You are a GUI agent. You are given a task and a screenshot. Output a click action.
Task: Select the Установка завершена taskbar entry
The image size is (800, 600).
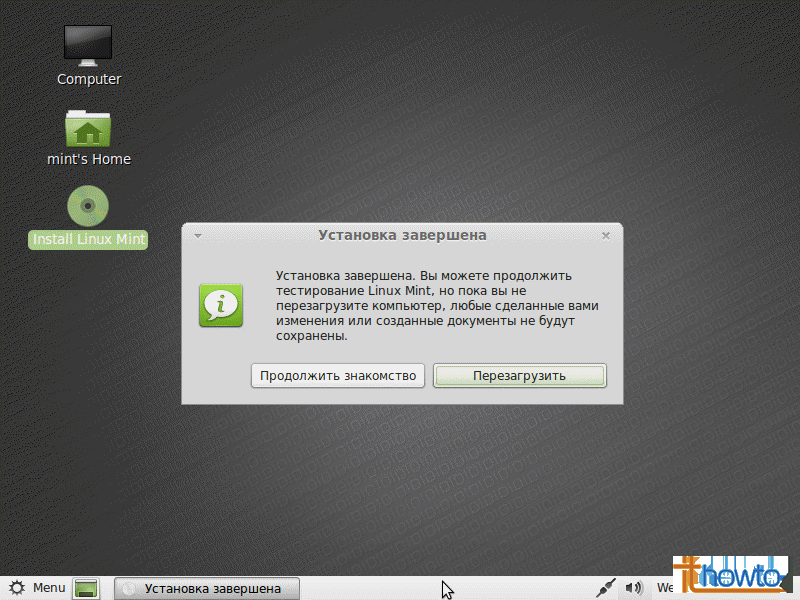coord(207,589)
